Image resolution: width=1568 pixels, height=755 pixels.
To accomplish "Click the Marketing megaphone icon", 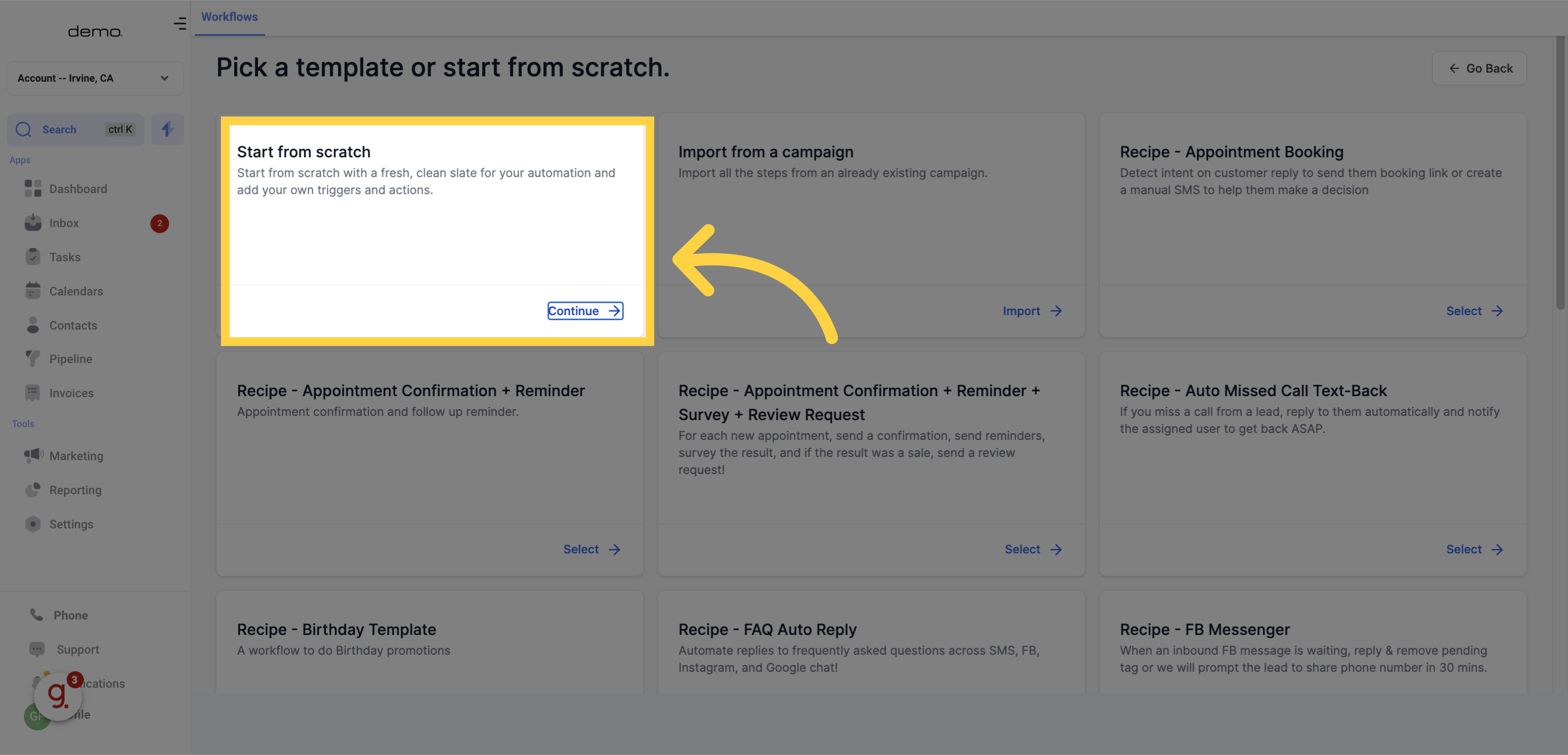I will click(33, 455).
